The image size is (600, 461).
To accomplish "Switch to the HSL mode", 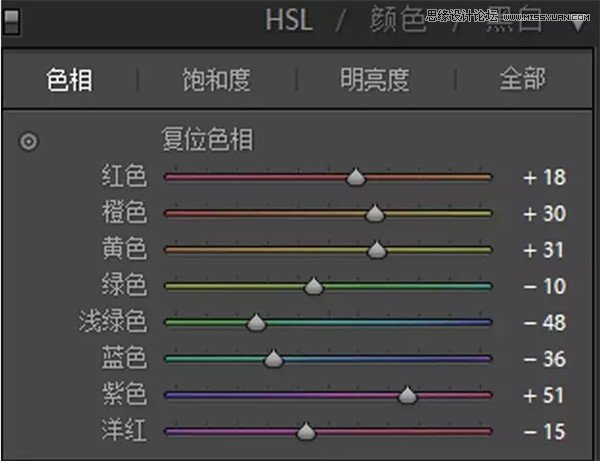I will (289, 20).
